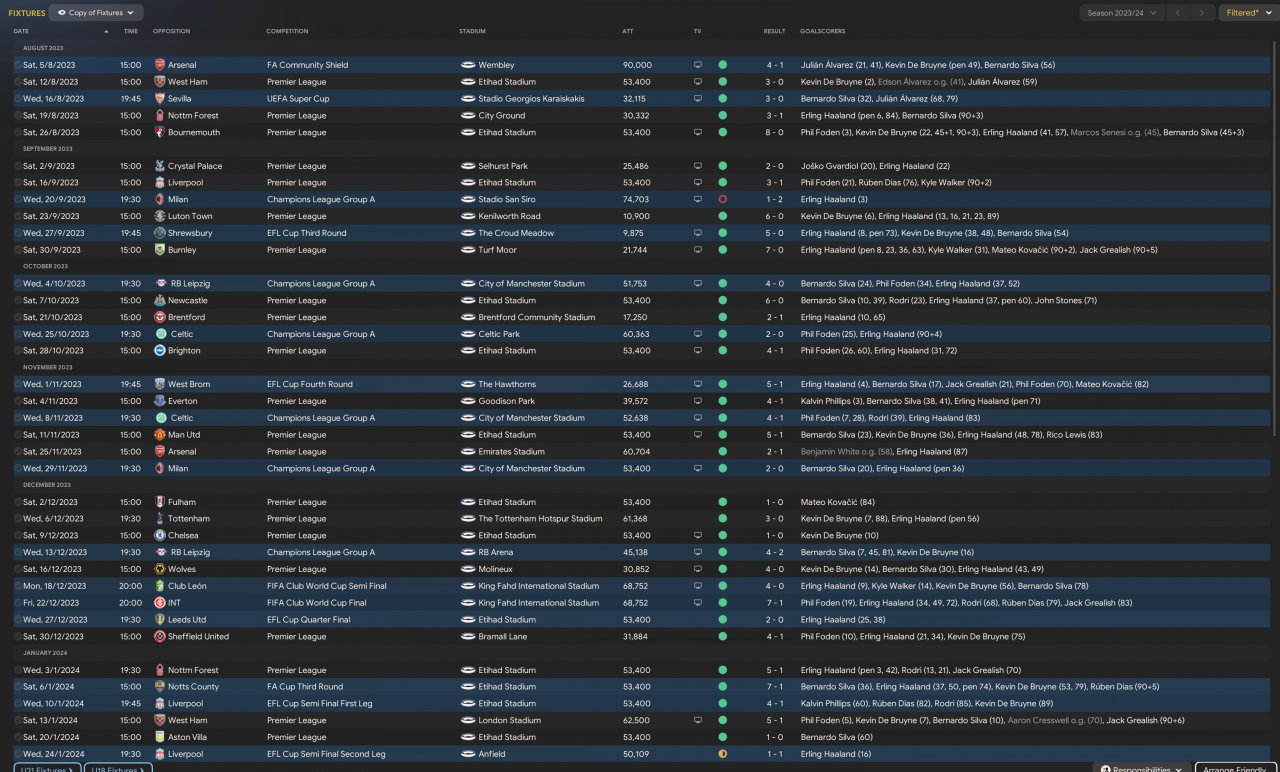Click the stadium icon beside Wembley
This screenshot has width=1280, height=772.
[467, 65]
